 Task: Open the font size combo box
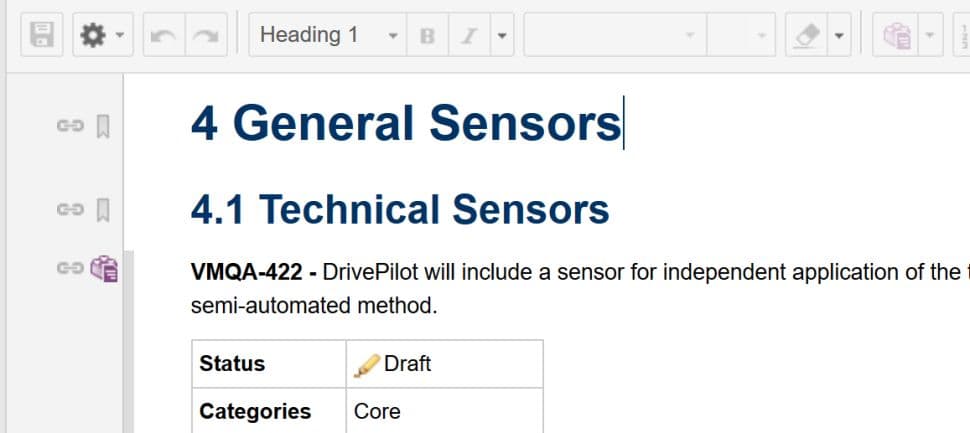(741, 36)
